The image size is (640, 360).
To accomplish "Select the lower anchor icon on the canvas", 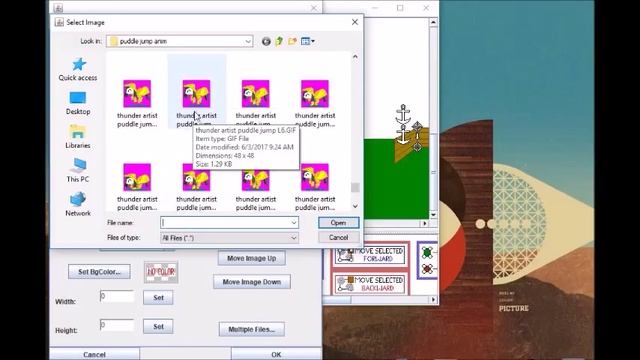I will point(403,134).
